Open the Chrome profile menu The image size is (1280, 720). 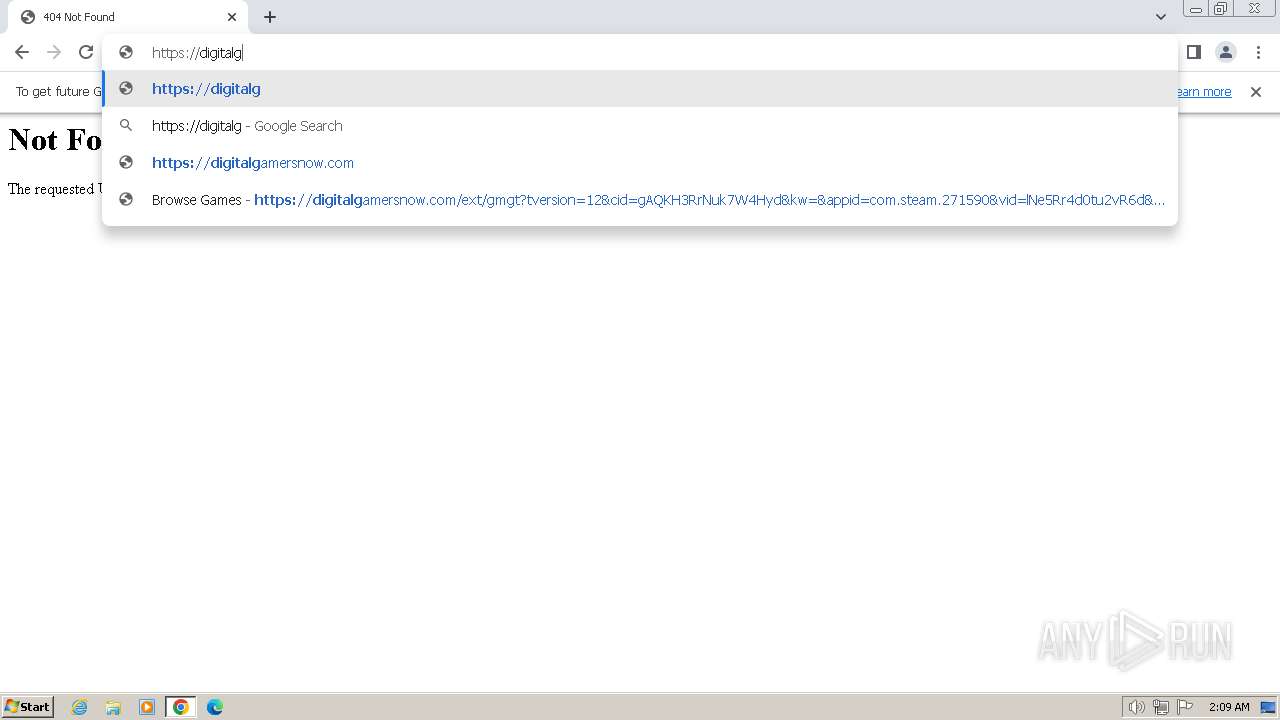click(x=1225, y=52)
